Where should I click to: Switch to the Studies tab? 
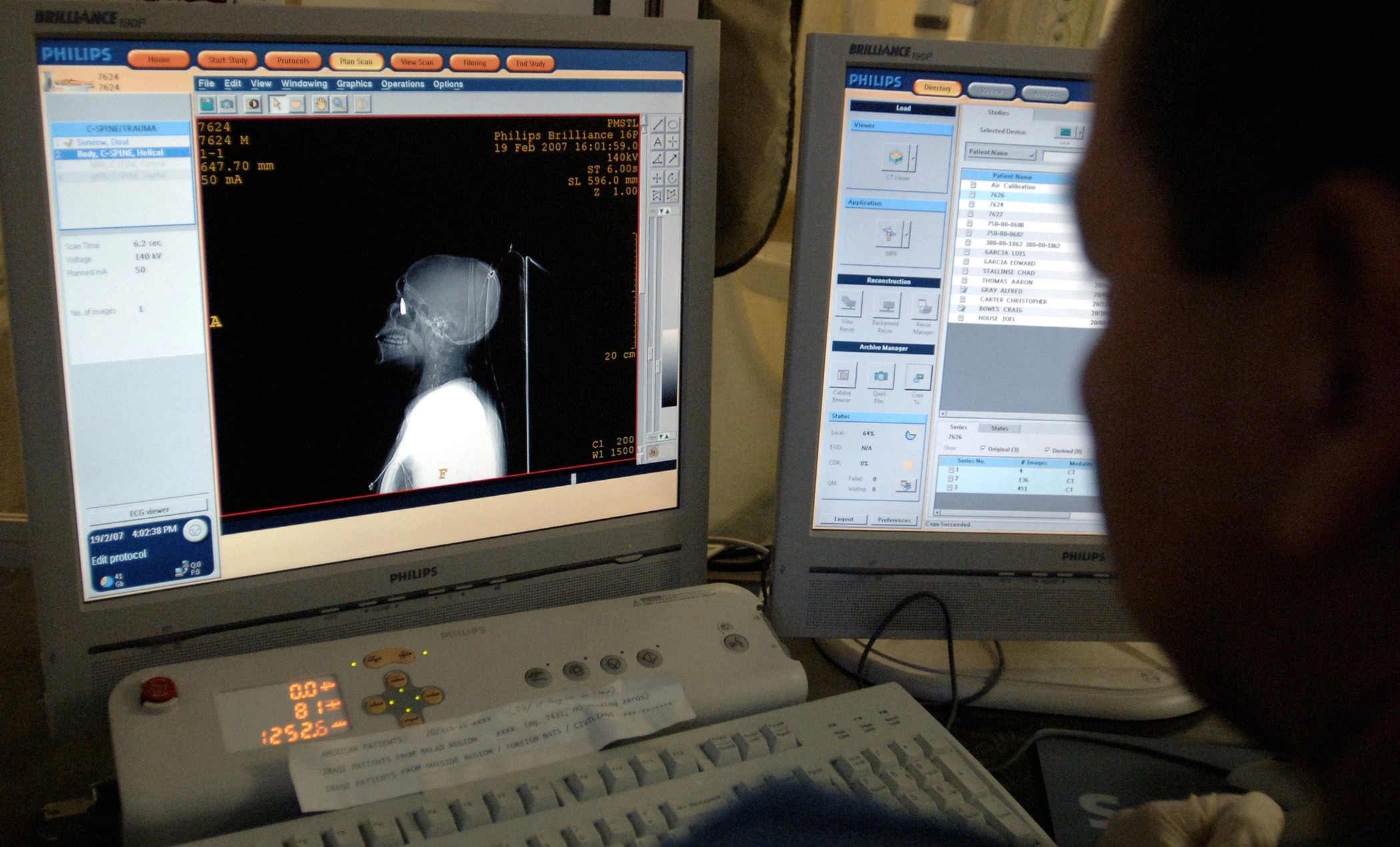point(998,113)
